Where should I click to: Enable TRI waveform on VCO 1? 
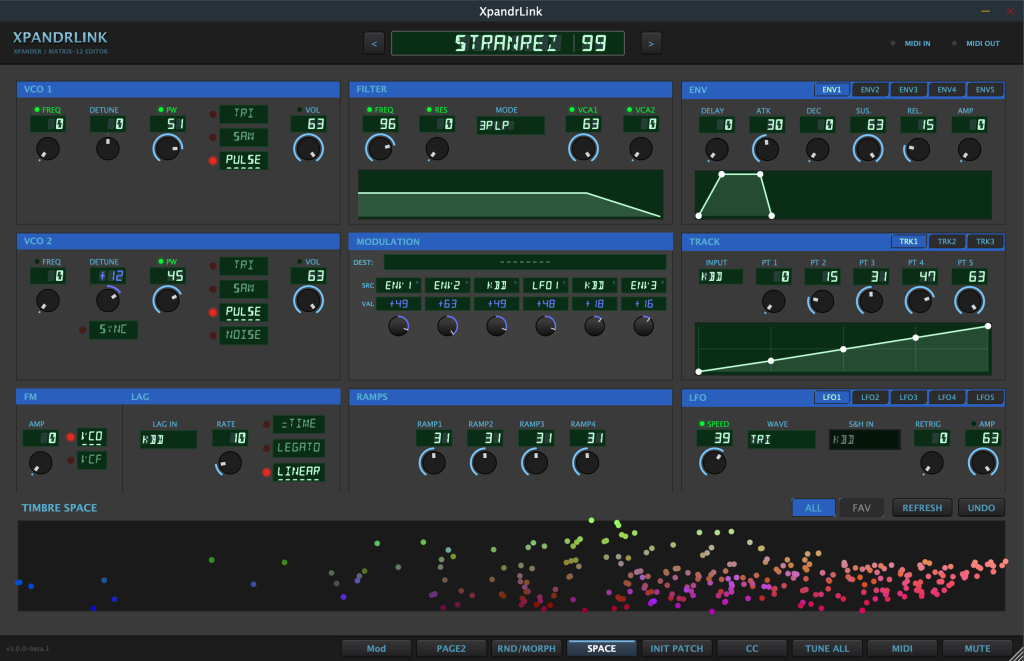[243, 114]
